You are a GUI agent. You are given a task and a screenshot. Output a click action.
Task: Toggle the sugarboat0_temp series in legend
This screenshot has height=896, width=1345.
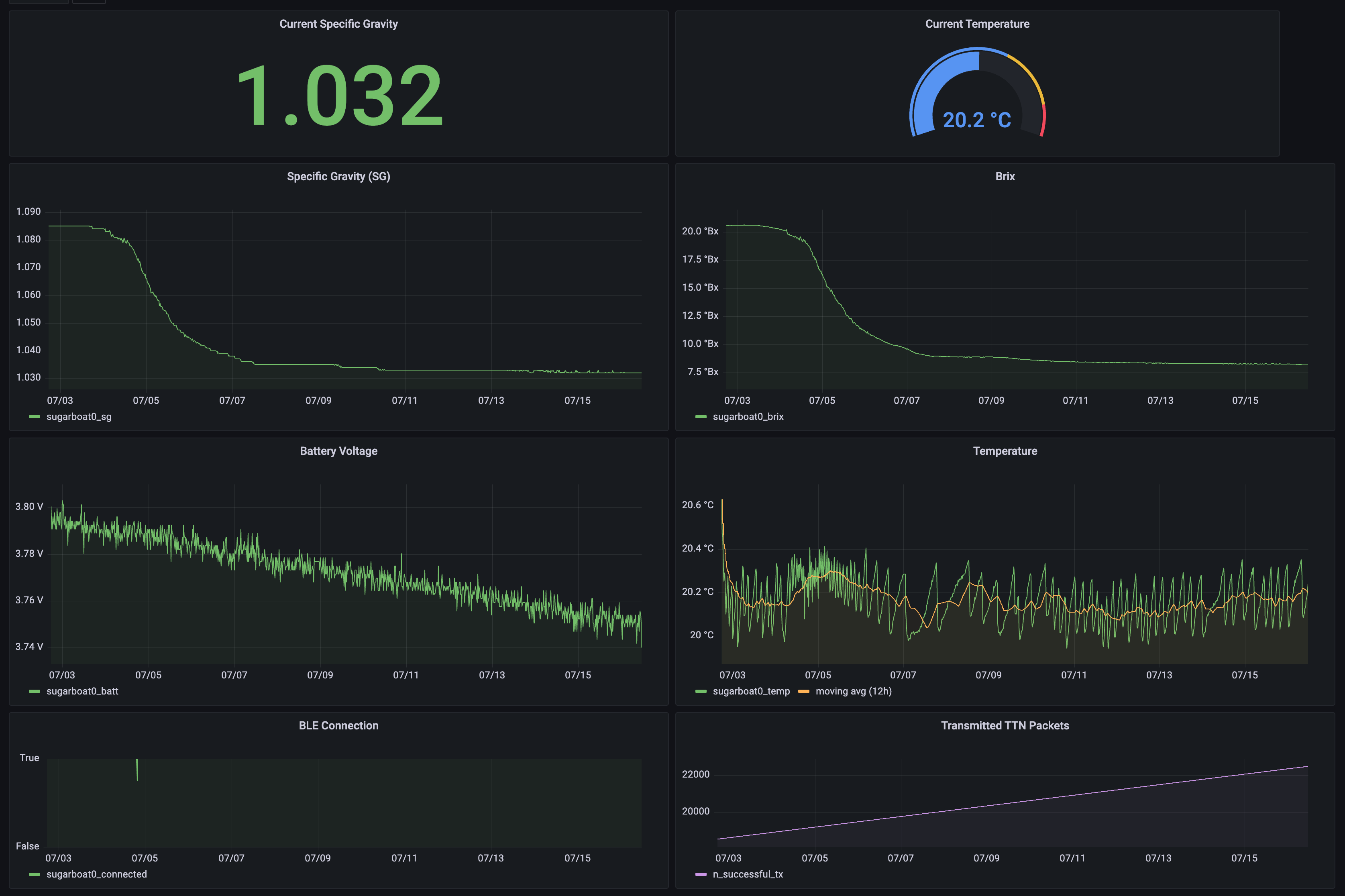coord(751,691)
